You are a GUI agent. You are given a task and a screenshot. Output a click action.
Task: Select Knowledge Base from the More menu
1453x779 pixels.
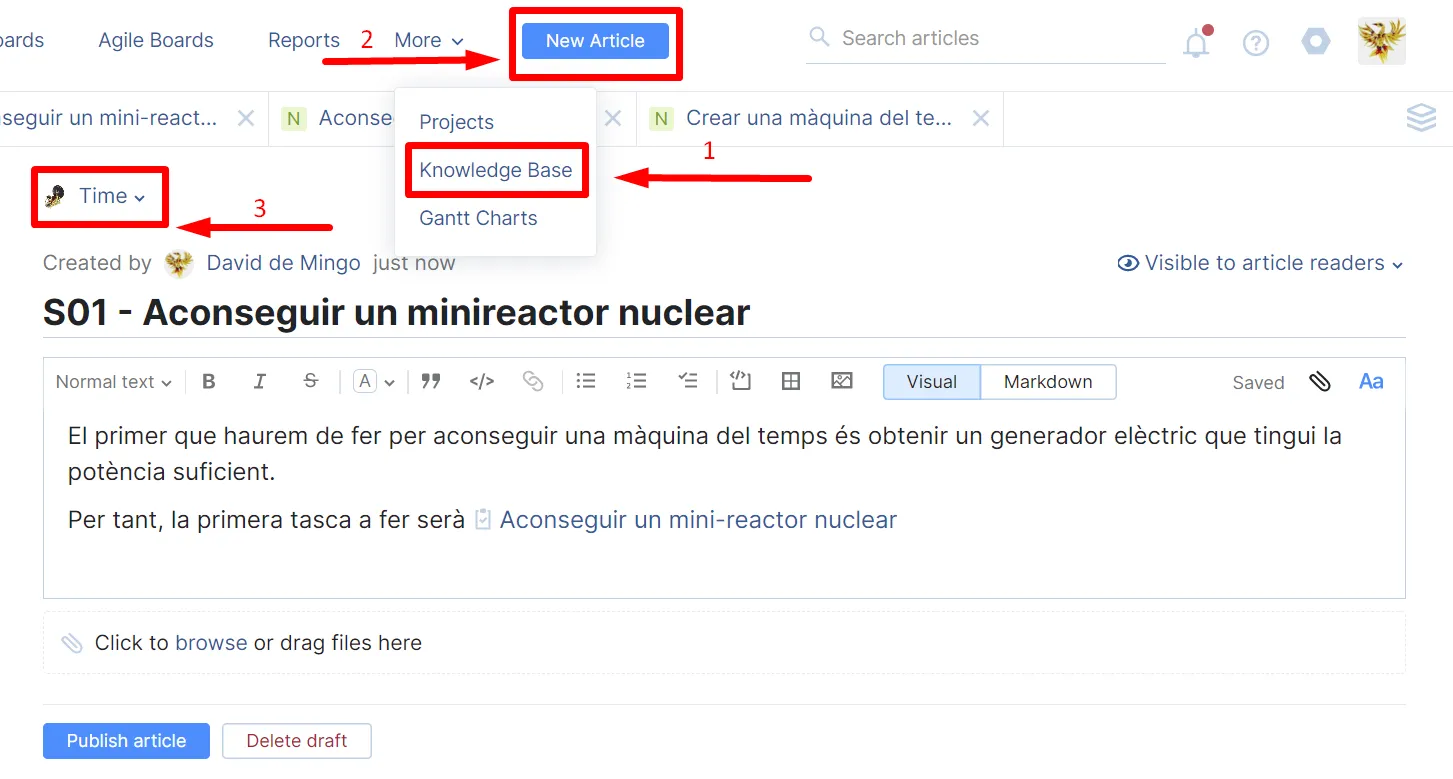point(495,170)
